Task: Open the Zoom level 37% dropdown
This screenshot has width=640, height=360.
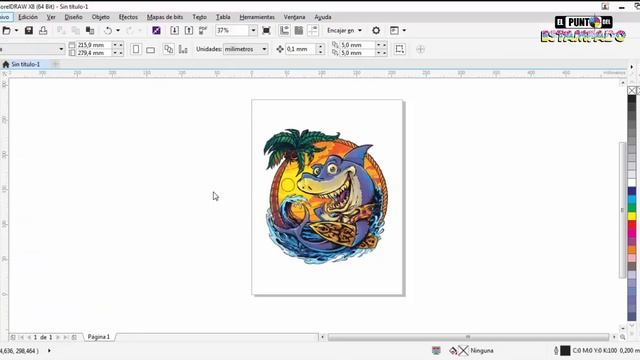Action: [253, 30]
